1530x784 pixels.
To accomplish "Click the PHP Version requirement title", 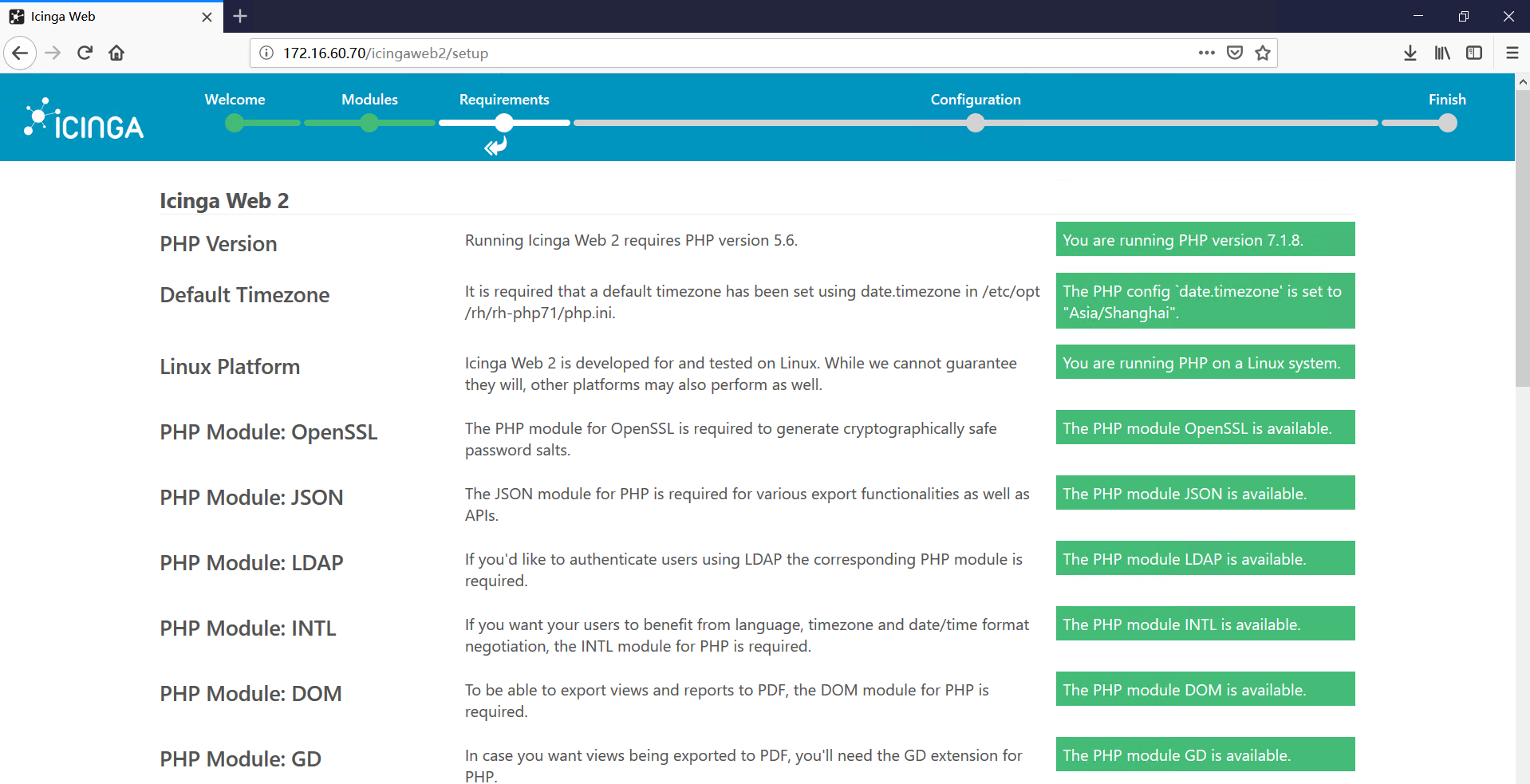I will tap(219, 244).
